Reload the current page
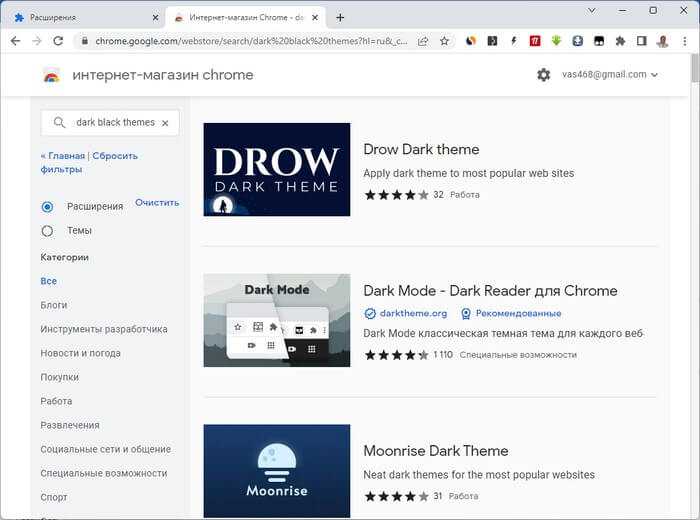 coord(58,41)
